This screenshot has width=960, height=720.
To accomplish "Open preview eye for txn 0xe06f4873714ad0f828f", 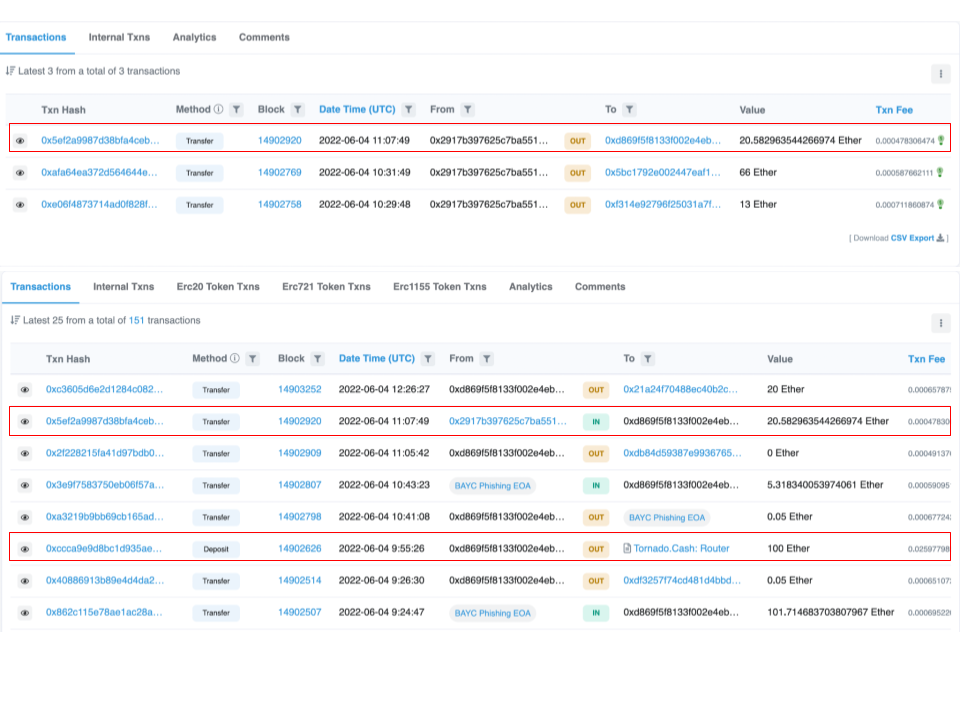I will click(x=20, y=204).
